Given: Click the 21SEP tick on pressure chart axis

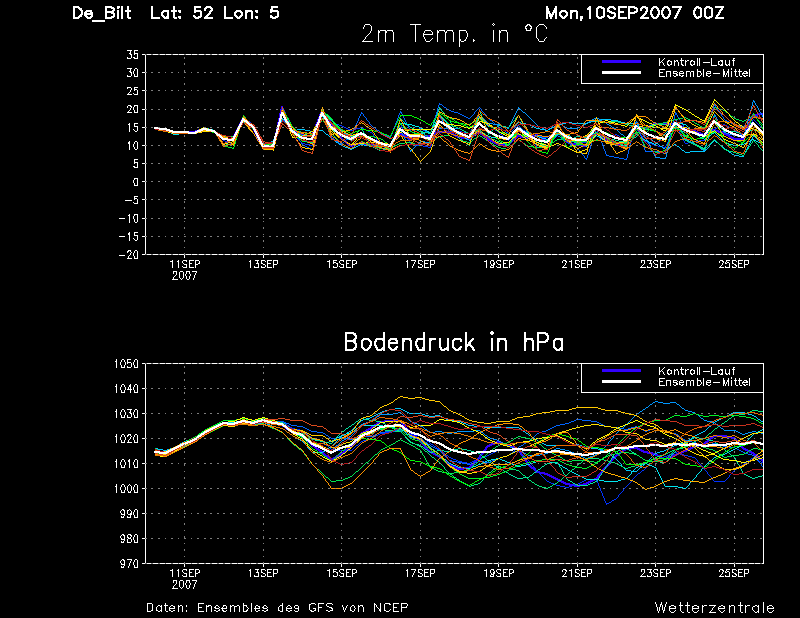Looking at the screenshot, I should coord(577,573).
